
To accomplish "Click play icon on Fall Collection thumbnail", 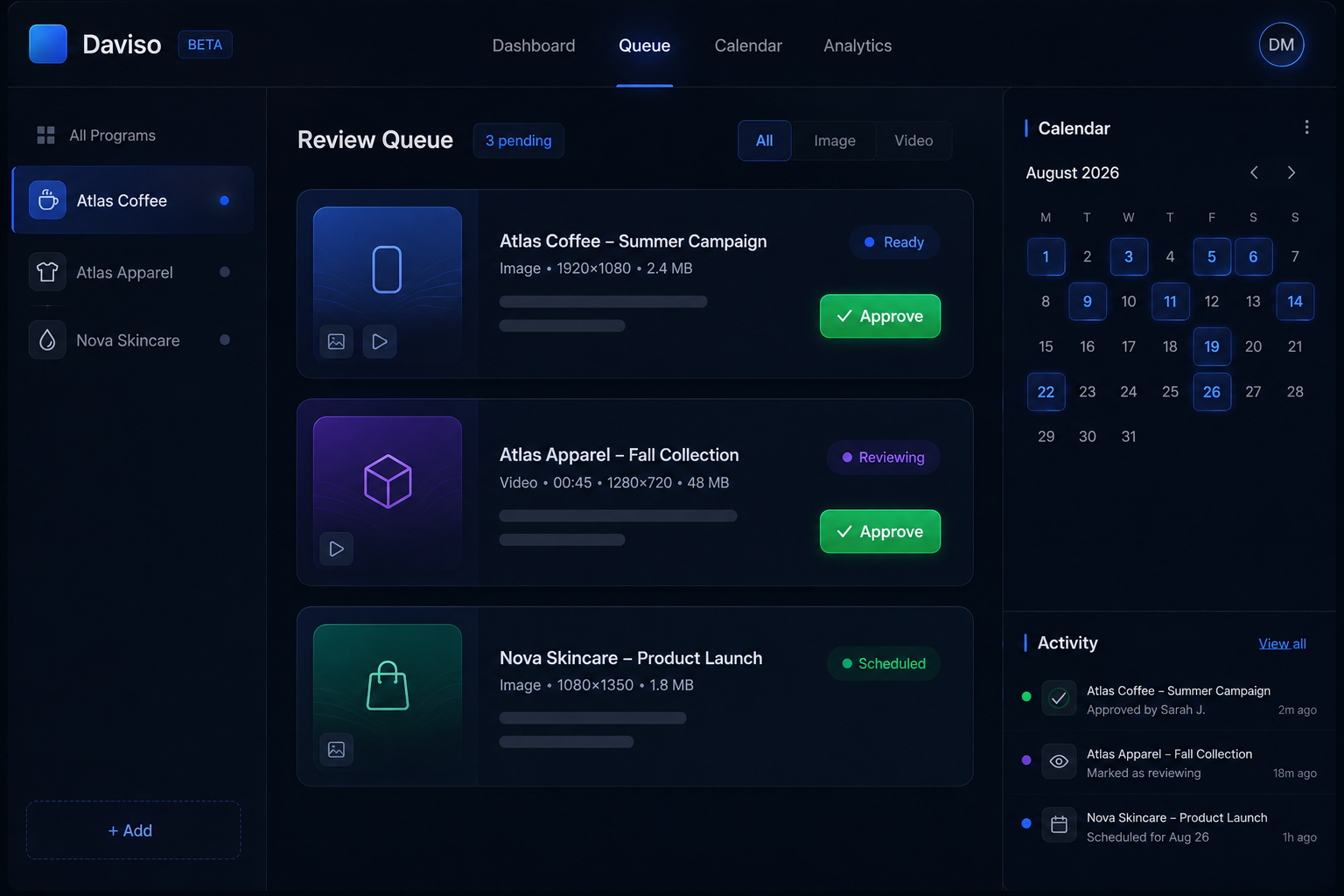I will tap(337, 549).
